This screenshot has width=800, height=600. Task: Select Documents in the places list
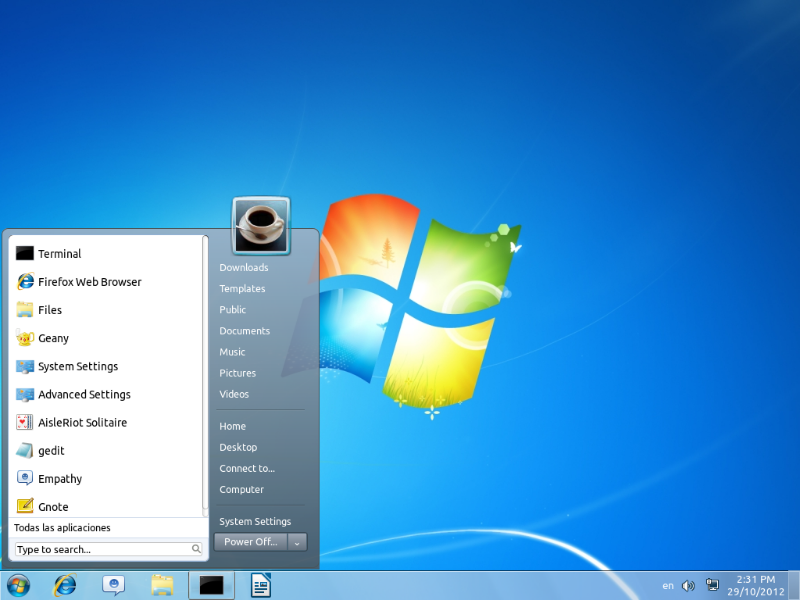[x=245, y=331]
